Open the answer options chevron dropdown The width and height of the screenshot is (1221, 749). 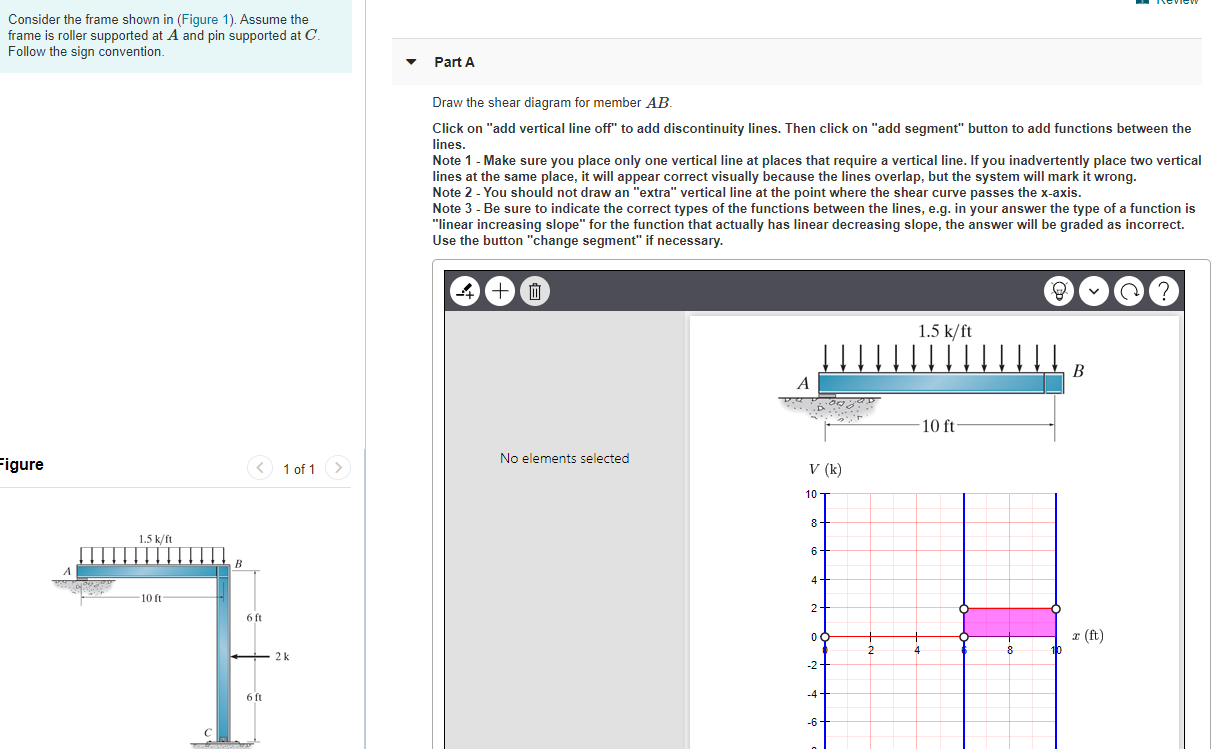tap(1094, 291)
